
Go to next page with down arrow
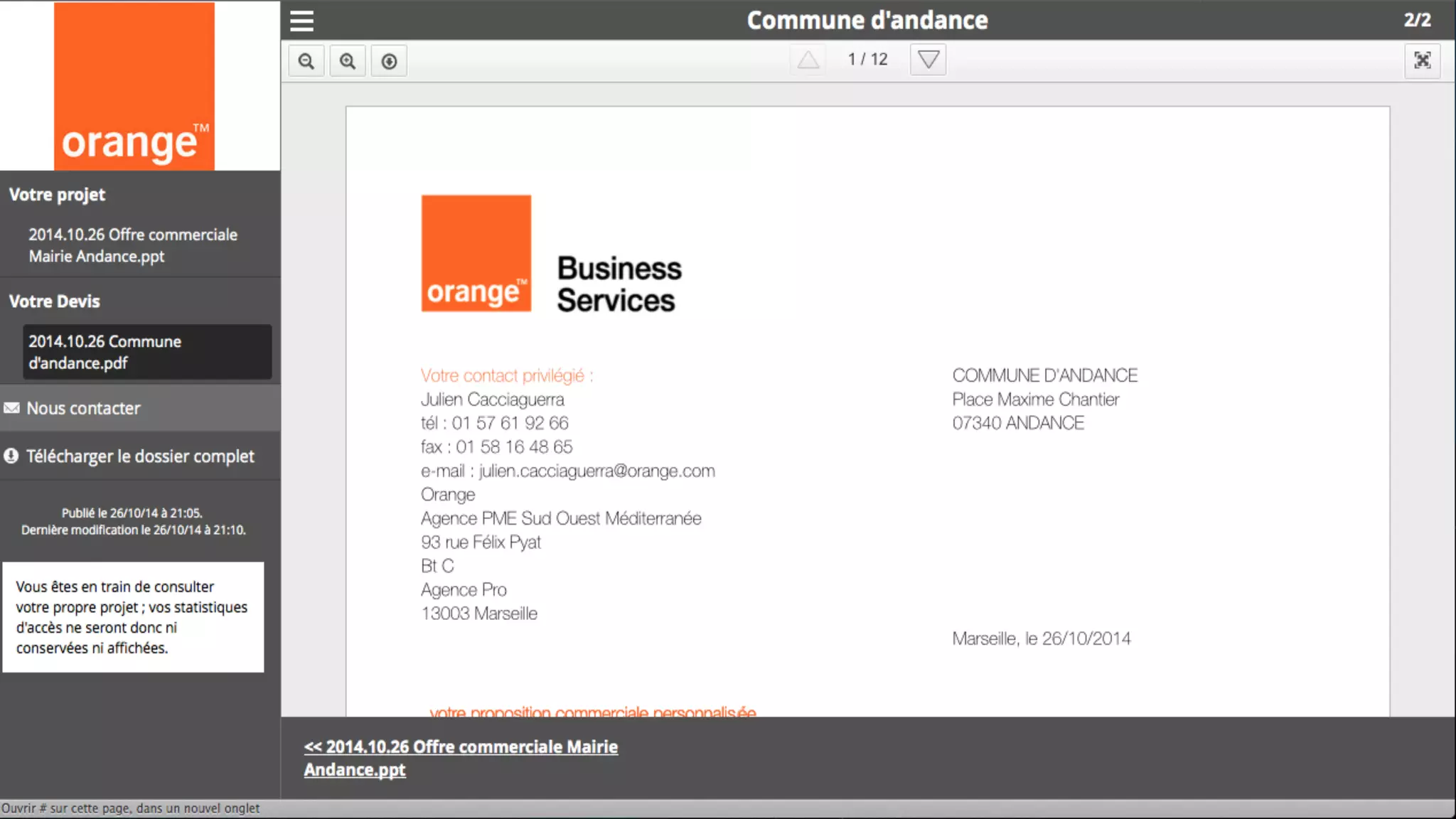928,60
